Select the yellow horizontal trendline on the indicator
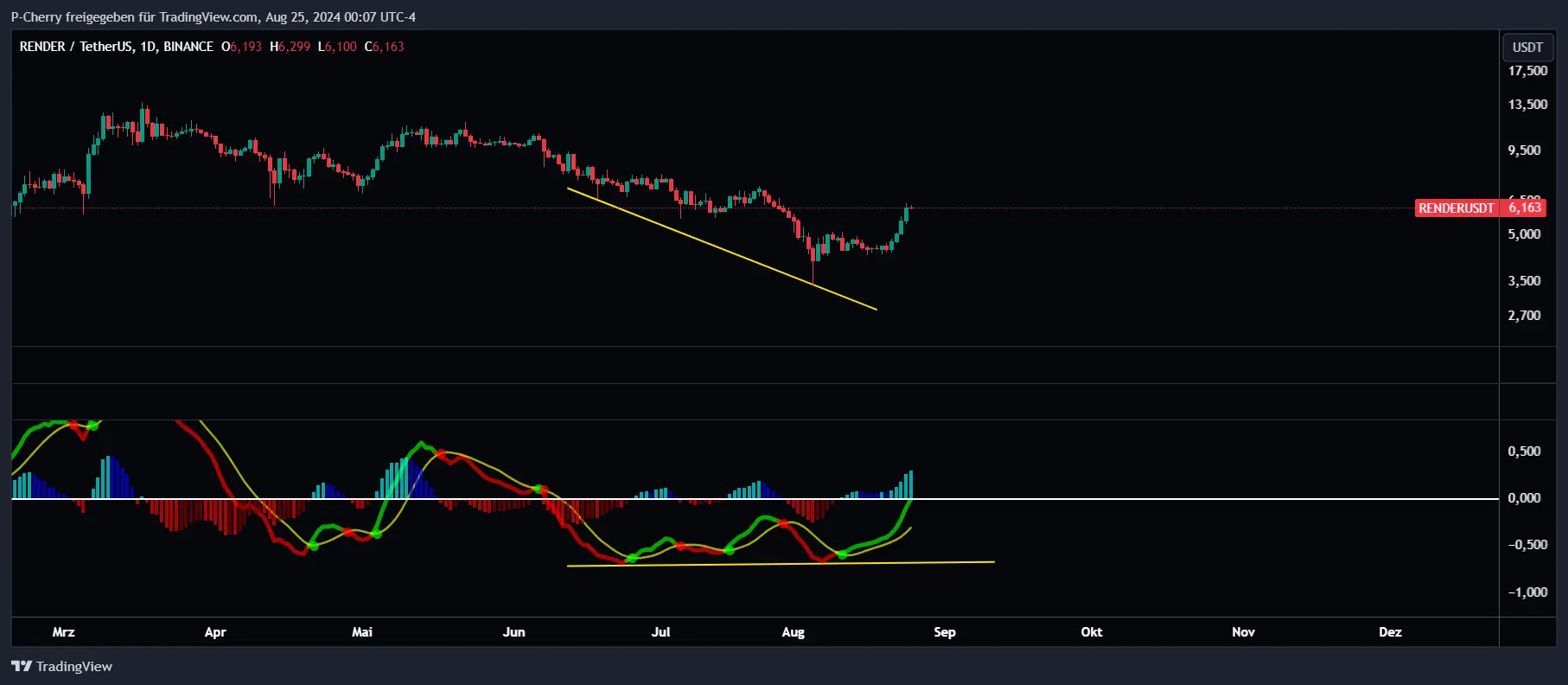This screenshot has height=685, width=1568. pos(781,564)
